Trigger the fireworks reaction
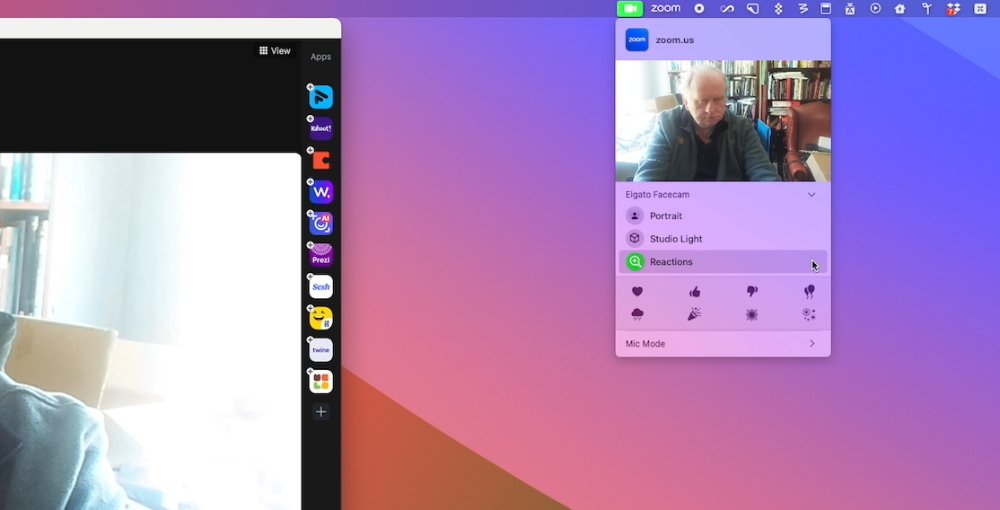Viewport: 1000px width, 510px height. coord(809,315)
